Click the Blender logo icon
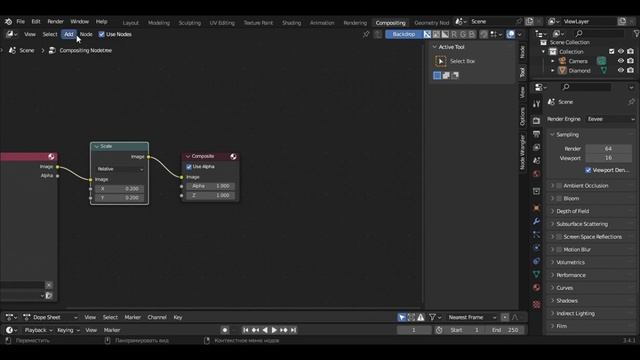Viewport: 640px width, 360px height. pyautogui.click(x=8, y=22)
